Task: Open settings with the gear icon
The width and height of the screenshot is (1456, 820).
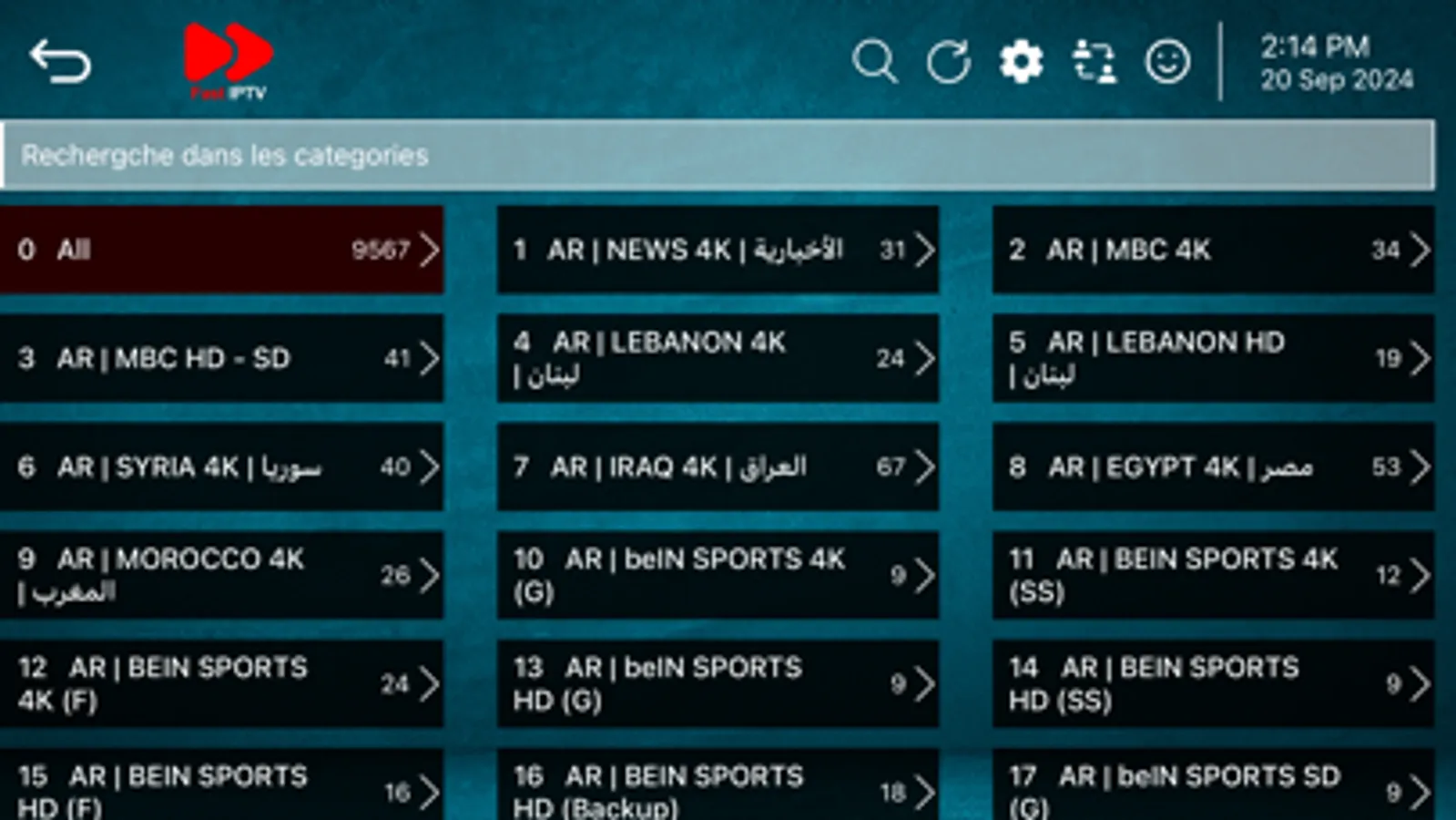Action: [x=1021, y=62]
